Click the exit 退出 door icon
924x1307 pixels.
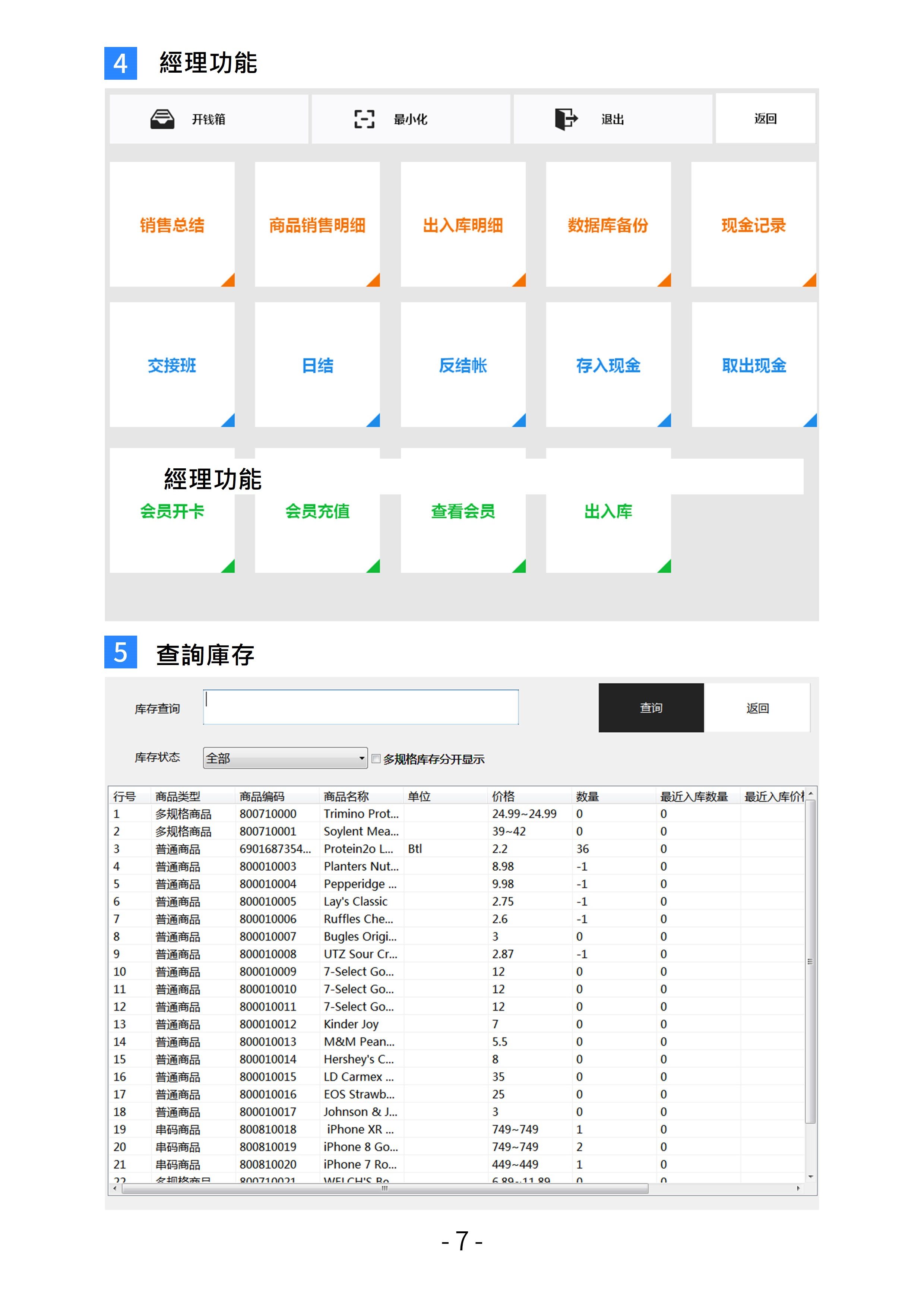point(566,119)
